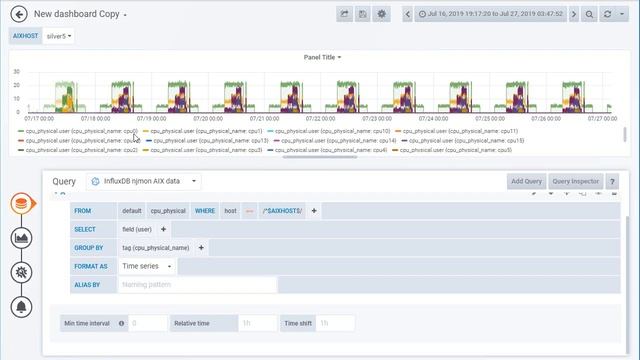Click the legend horizontal scrollbar
Image resolution: width=640 pixels, height=360 pixels.
[x=320, y=157]
